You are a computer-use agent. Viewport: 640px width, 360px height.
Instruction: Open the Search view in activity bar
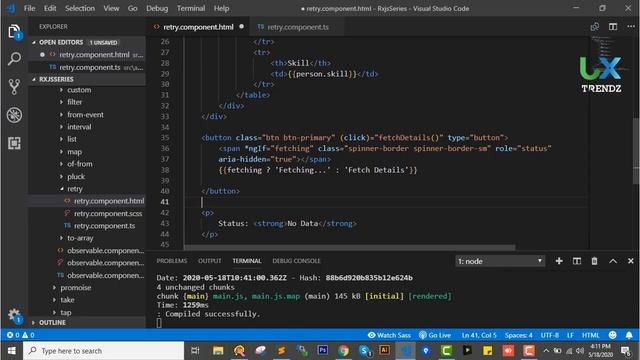pyautogui.click(x=14, y=59)
